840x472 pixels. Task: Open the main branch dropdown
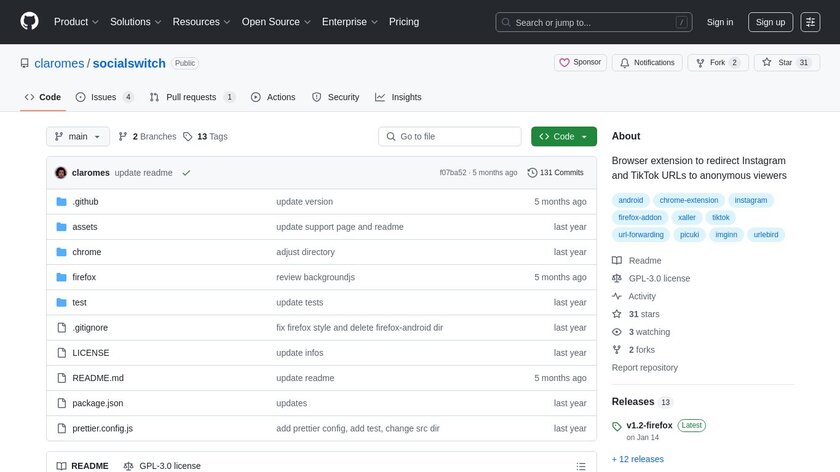77,136
